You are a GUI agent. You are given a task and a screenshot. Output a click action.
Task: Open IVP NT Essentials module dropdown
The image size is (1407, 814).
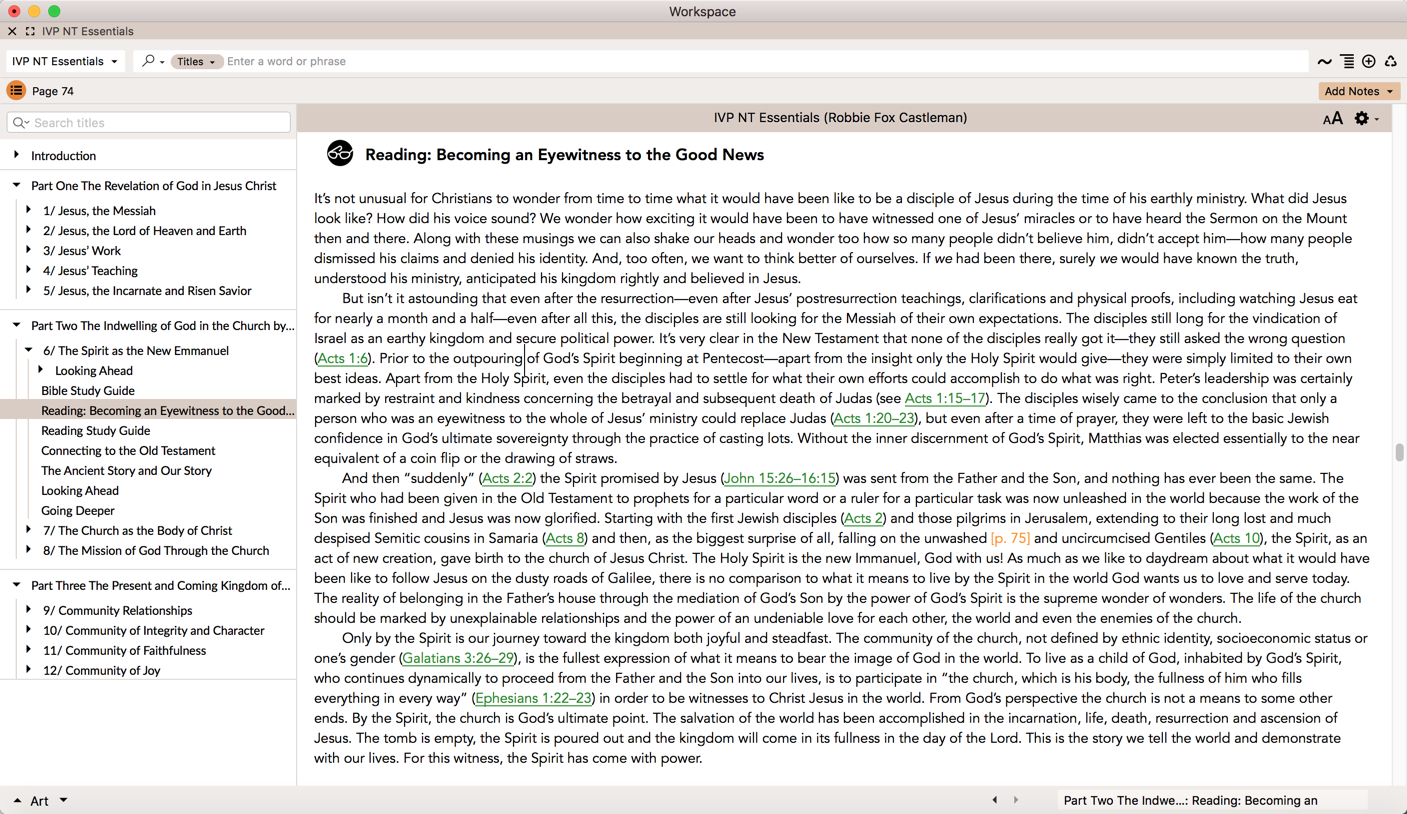pyautogui.click(x=65, y=61)
